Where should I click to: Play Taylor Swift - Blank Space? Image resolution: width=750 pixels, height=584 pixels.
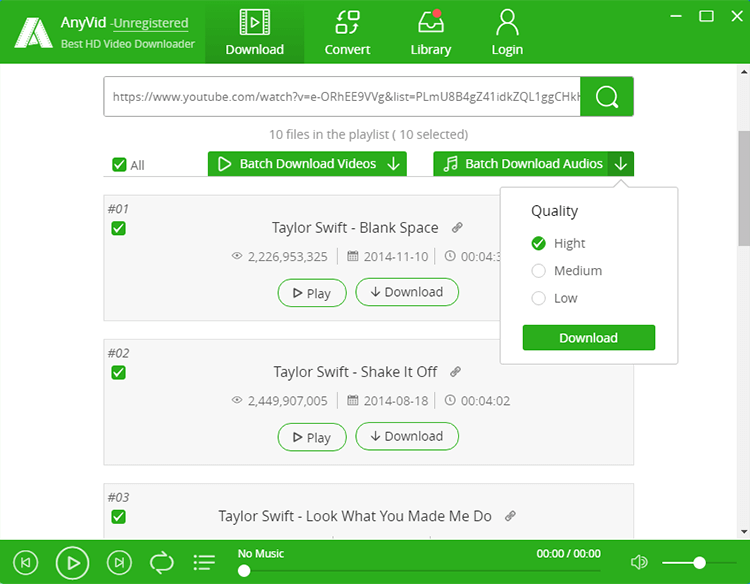click(312, 293)
